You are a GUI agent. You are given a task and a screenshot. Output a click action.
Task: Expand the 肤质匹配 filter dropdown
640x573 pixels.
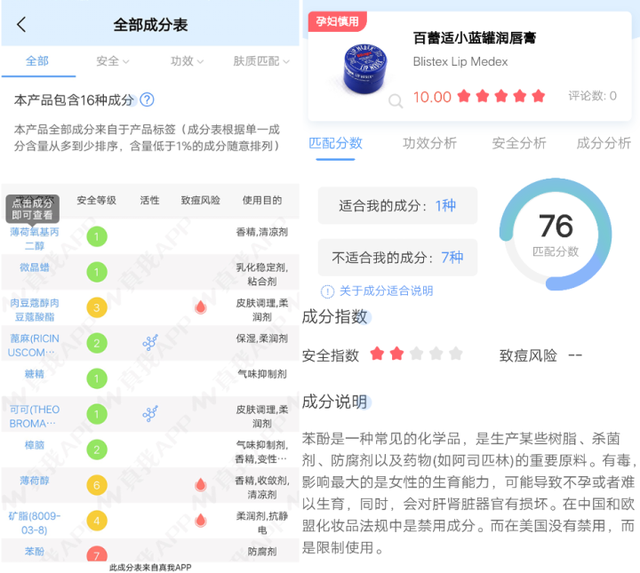[x=261, y=61]
